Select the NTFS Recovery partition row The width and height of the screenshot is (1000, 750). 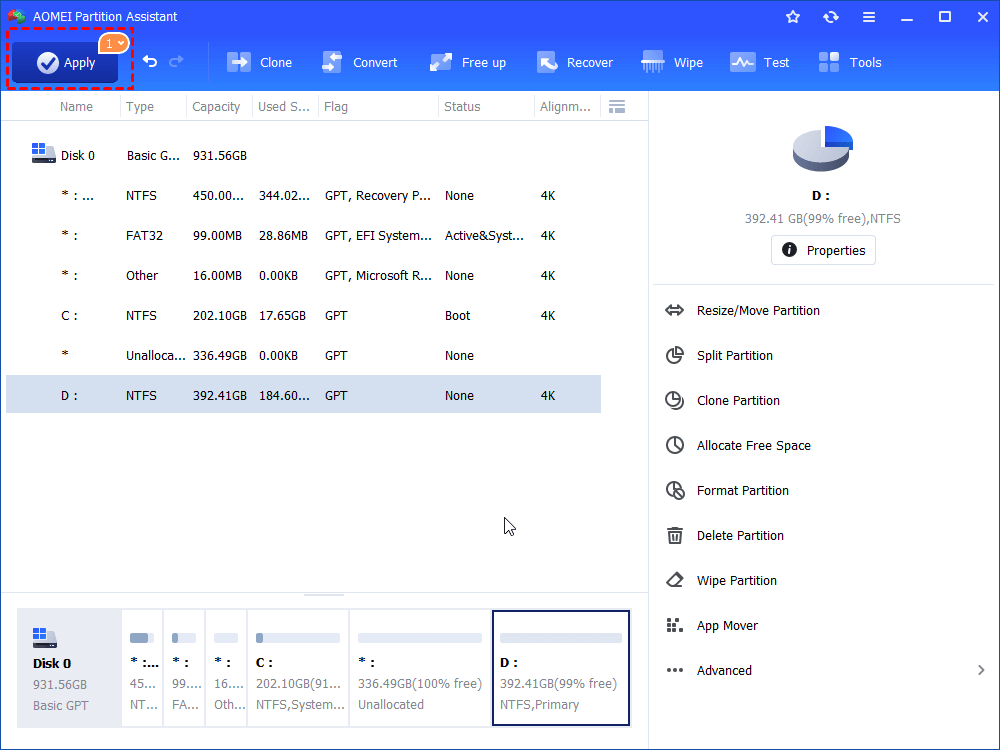click(x=304, y=195)
